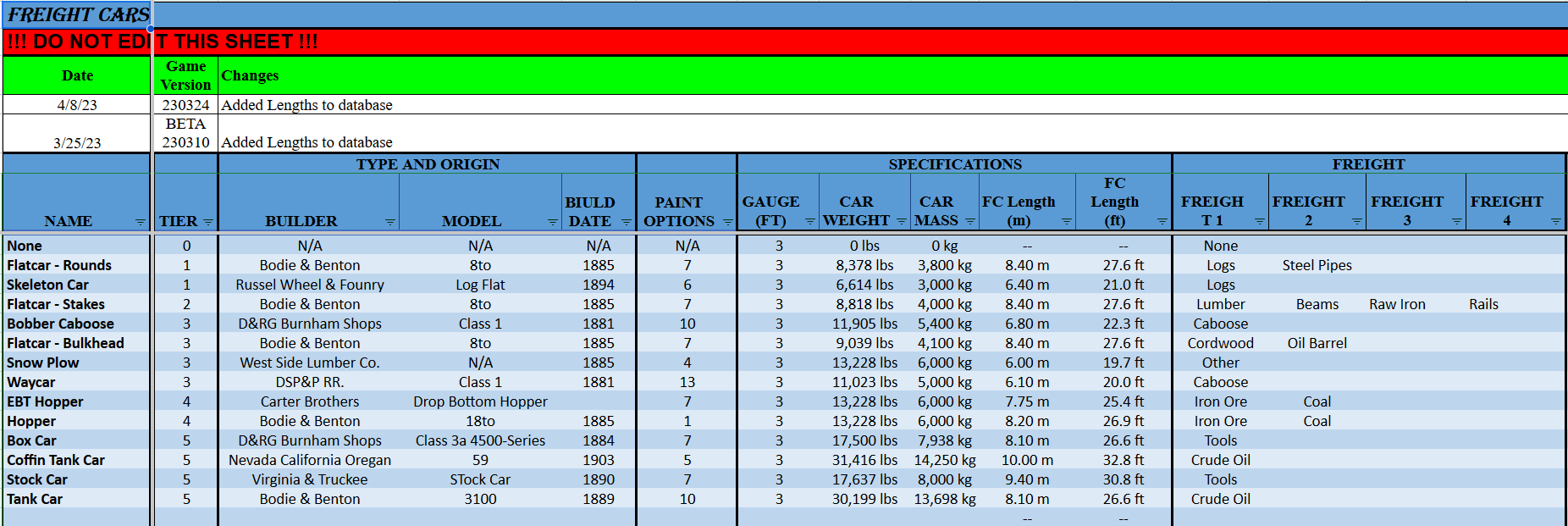Open the FREIGHT 4 filter dropdown
The height and width of the screenshot is (526, 1568).
click(x=1556, y=222)
